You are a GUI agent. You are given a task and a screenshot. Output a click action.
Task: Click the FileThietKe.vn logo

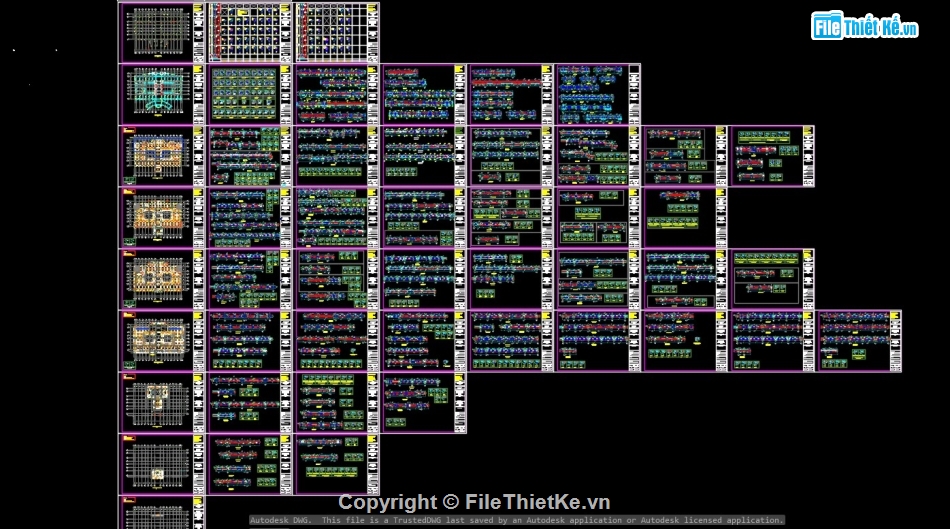coord(865,27)
